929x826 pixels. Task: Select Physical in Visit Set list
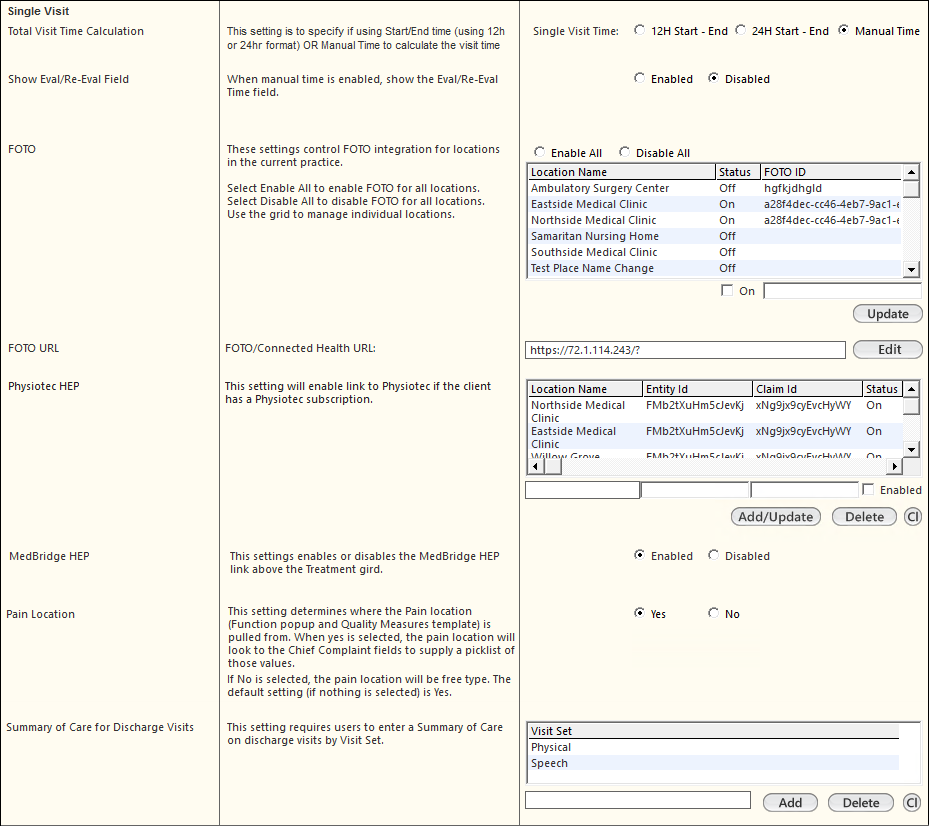[713, 747]
